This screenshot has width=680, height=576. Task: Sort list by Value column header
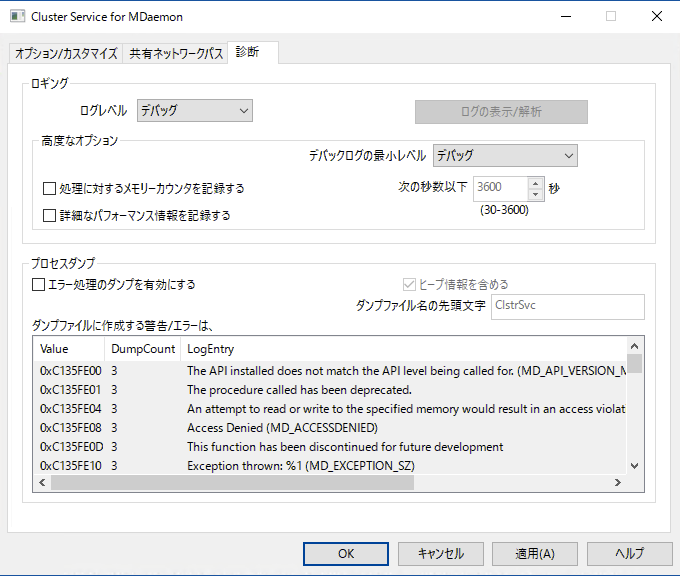click(69, 349)
